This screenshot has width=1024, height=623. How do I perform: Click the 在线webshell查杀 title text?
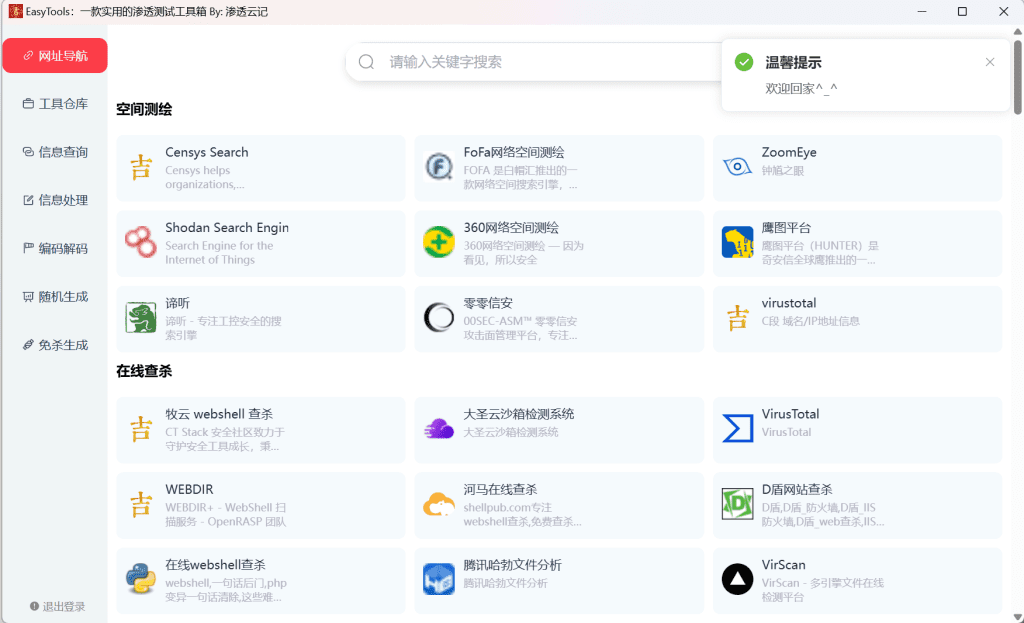(216, 565)
